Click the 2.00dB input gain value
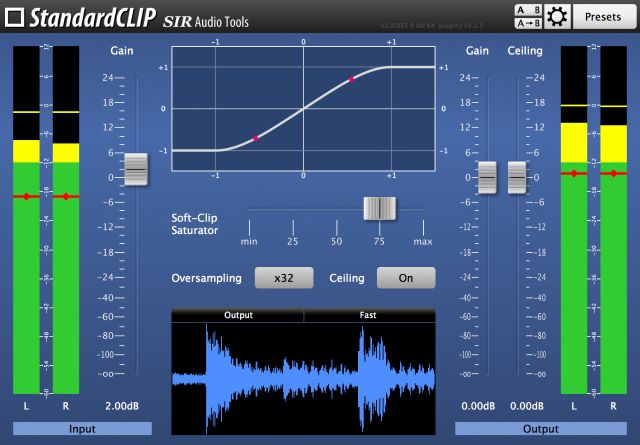The image size is (640, 445). pyautogui.click(x=122, y=406)
